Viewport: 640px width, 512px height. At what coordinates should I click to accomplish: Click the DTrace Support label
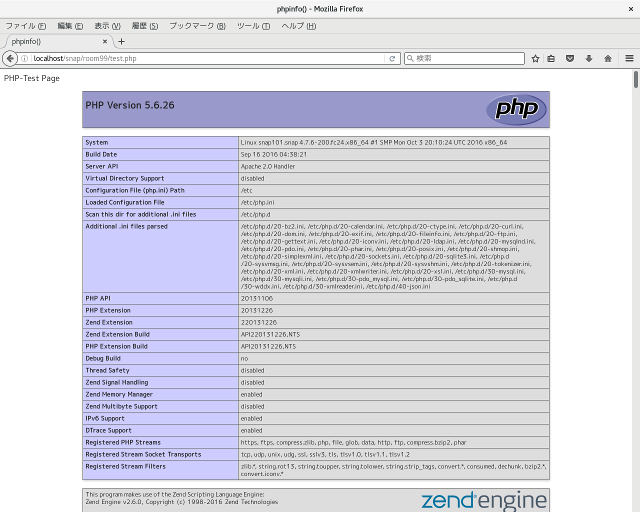[x=108, y=430]
